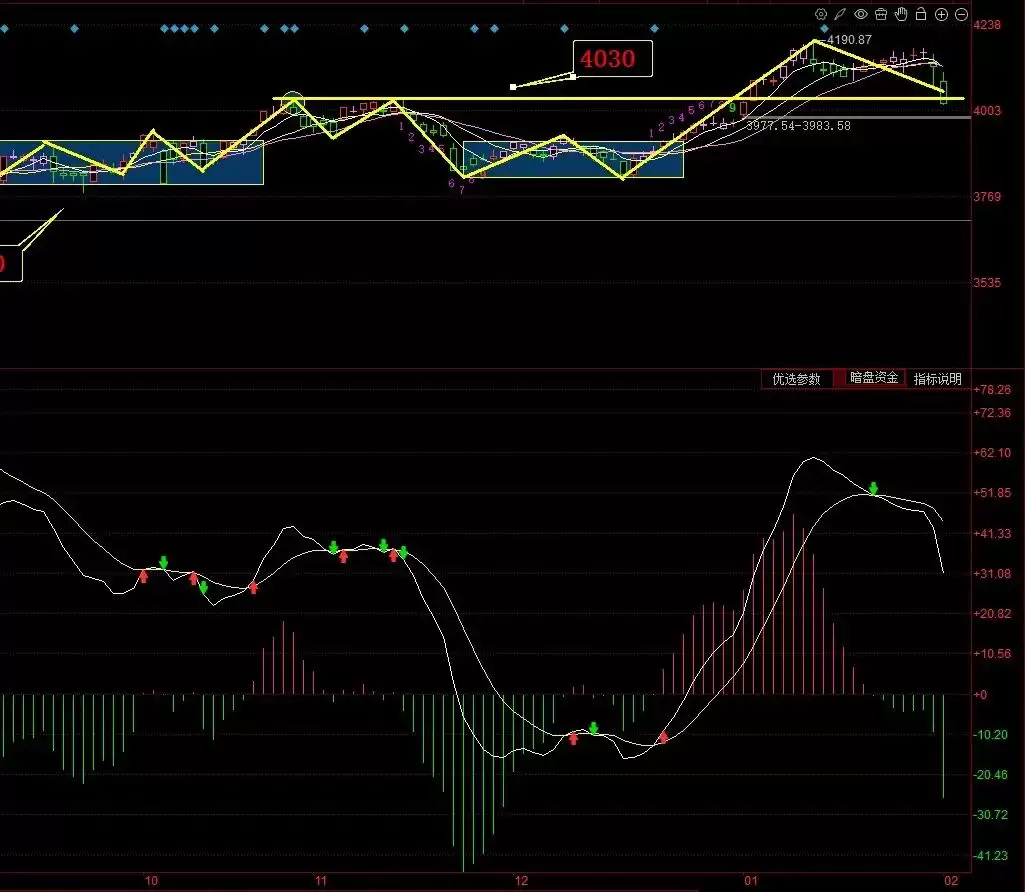Zoom out with the minus icon
1025x892 pixels.
pos(962,14)
